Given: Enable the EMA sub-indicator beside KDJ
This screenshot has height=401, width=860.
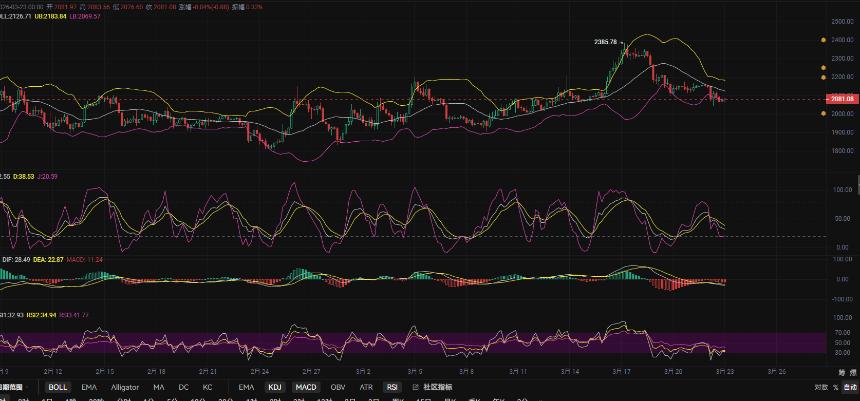Looking at the screenshot, I should click(246, 387).
